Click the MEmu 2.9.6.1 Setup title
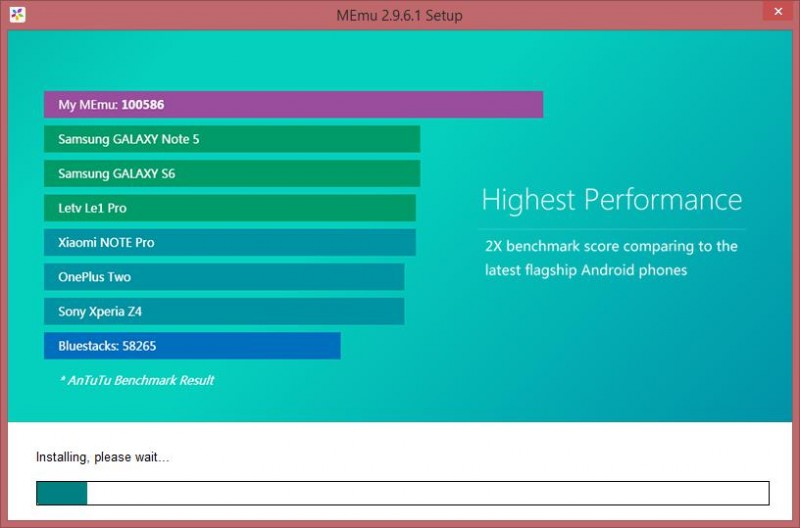This screenshot has height=528, width=800. (399, 15)
